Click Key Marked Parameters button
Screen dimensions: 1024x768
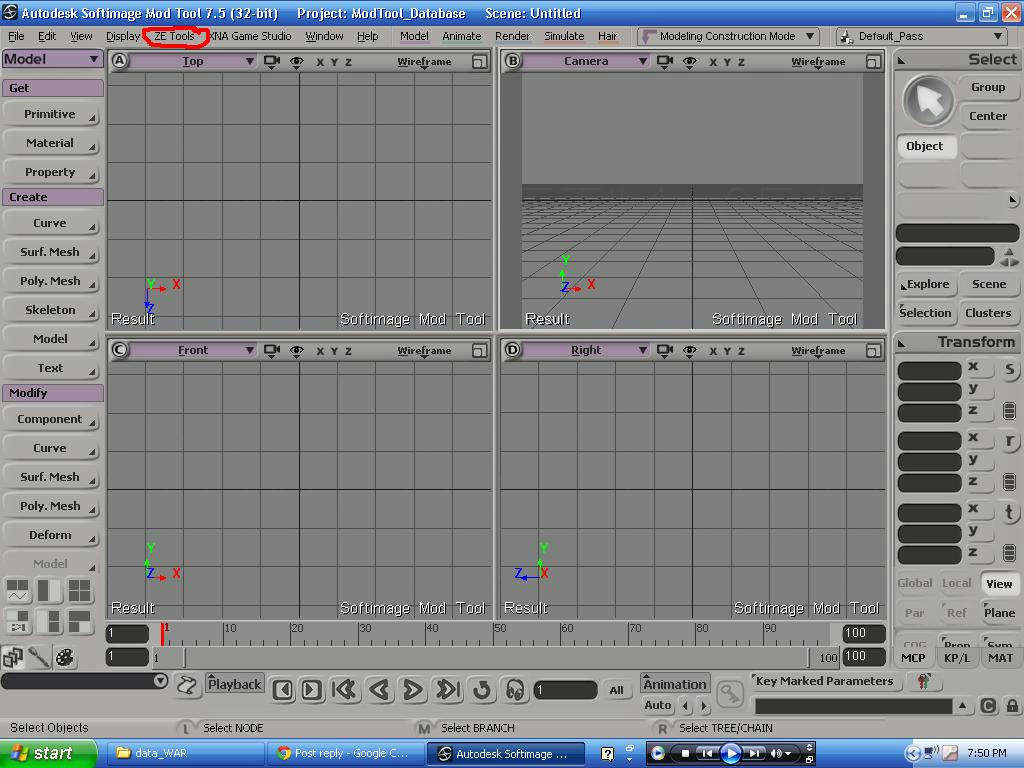(x=825, y=681)
